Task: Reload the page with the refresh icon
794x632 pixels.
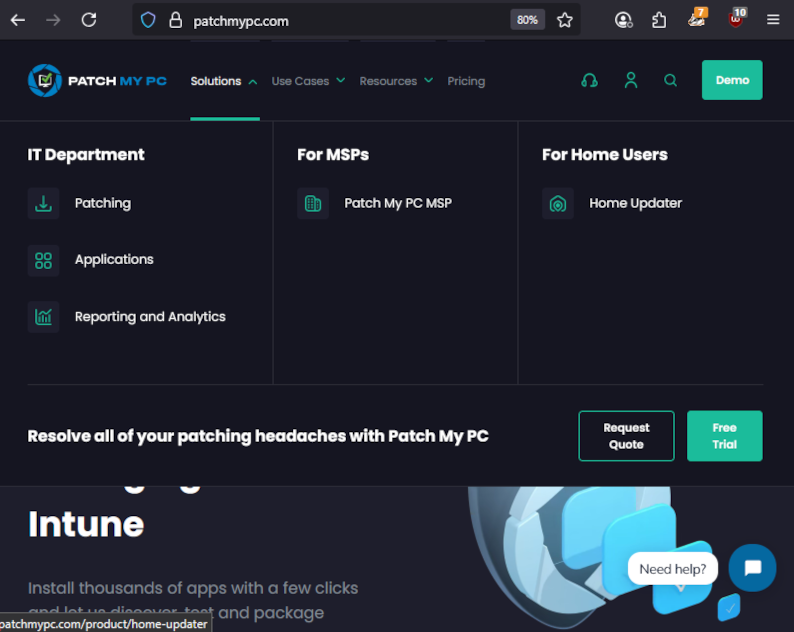Action: click(x=89, y=20)
